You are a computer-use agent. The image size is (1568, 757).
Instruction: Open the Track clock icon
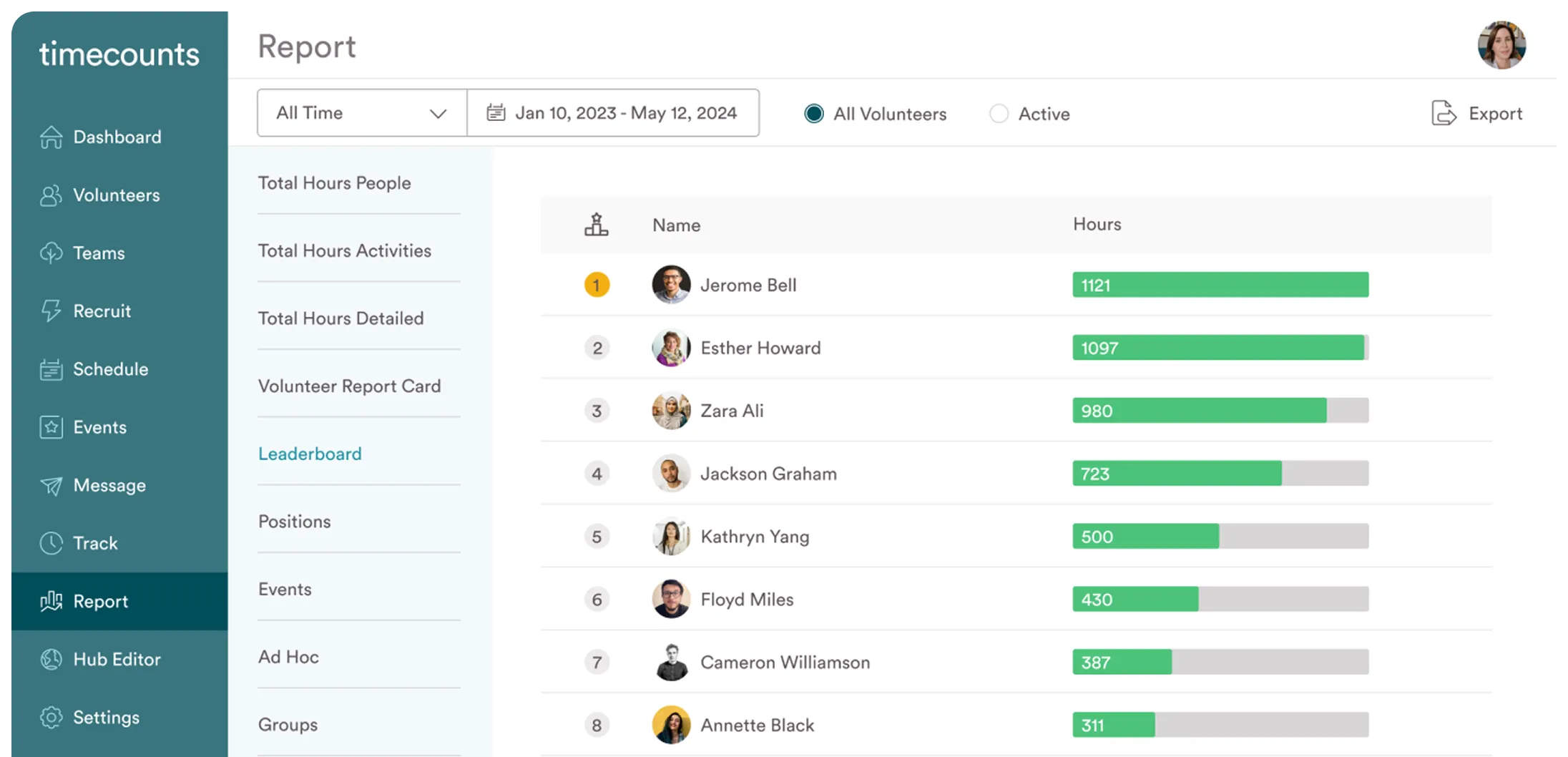tap(50, 543)
